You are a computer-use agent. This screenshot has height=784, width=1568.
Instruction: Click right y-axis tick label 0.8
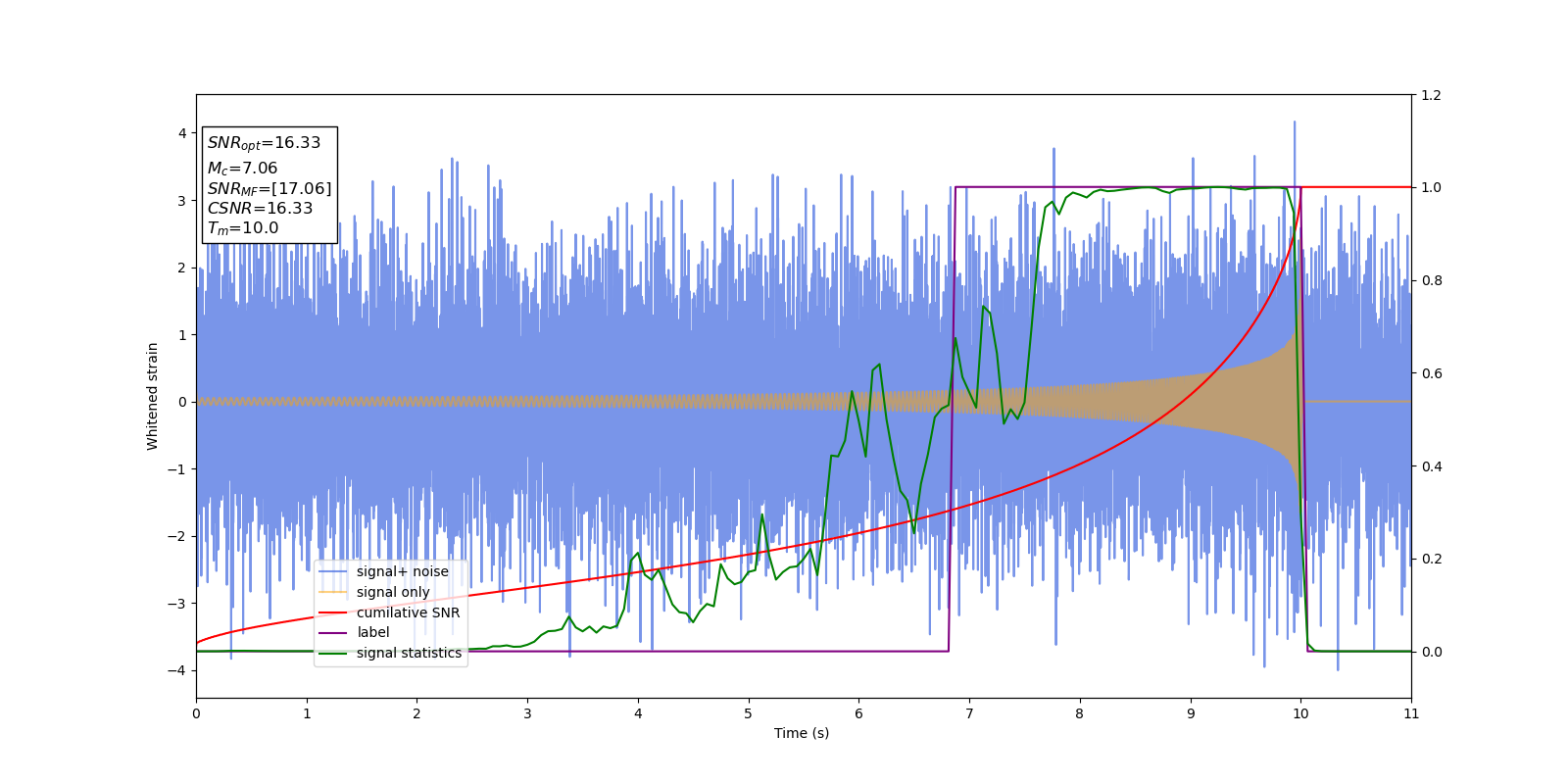point(1431,280)
